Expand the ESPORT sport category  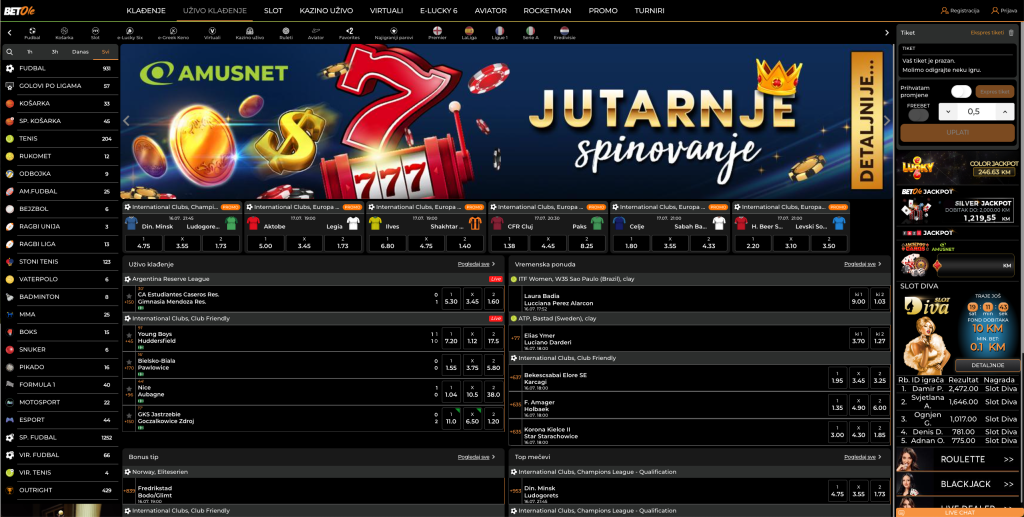(x=60, y=420)
